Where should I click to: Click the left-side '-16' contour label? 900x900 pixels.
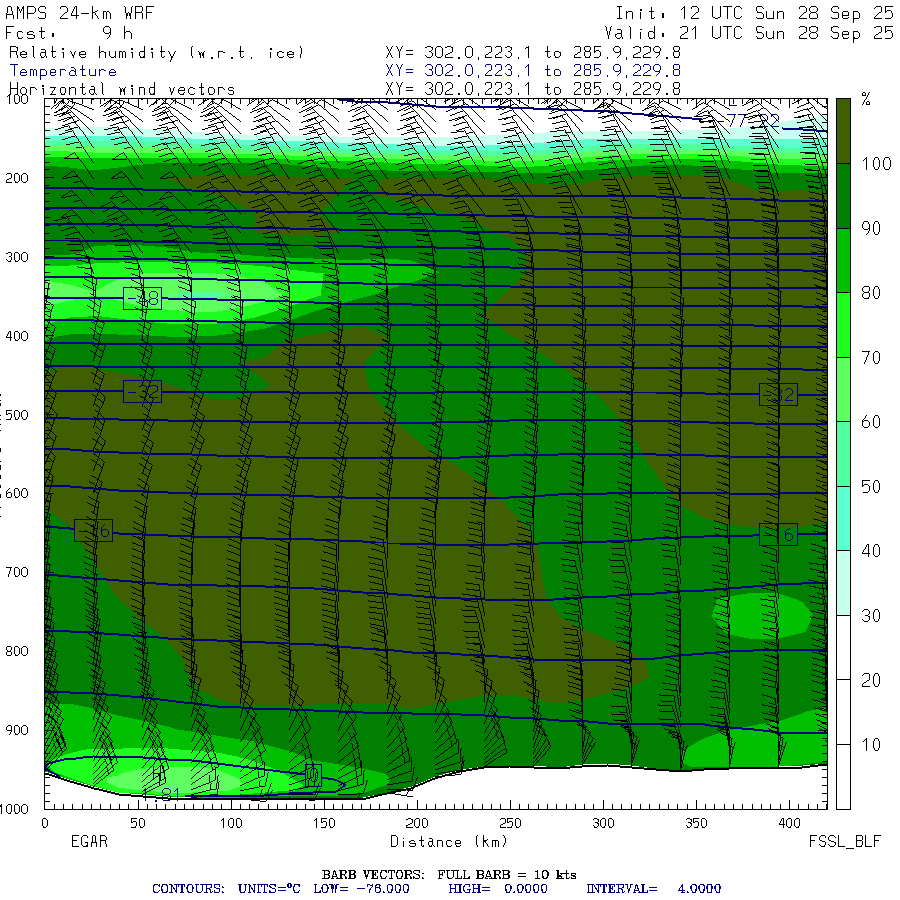[94, 530]
